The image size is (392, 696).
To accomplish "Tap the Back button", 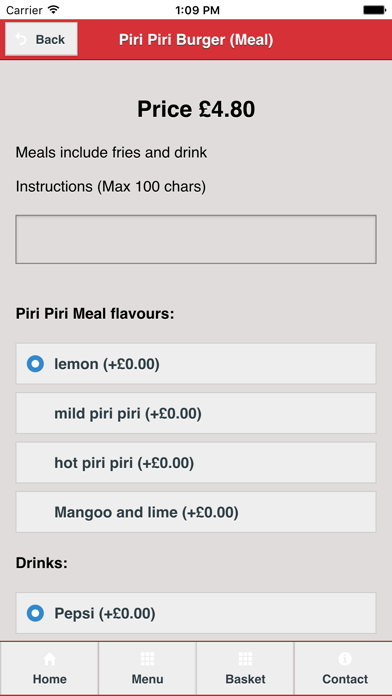I will 41,39.
